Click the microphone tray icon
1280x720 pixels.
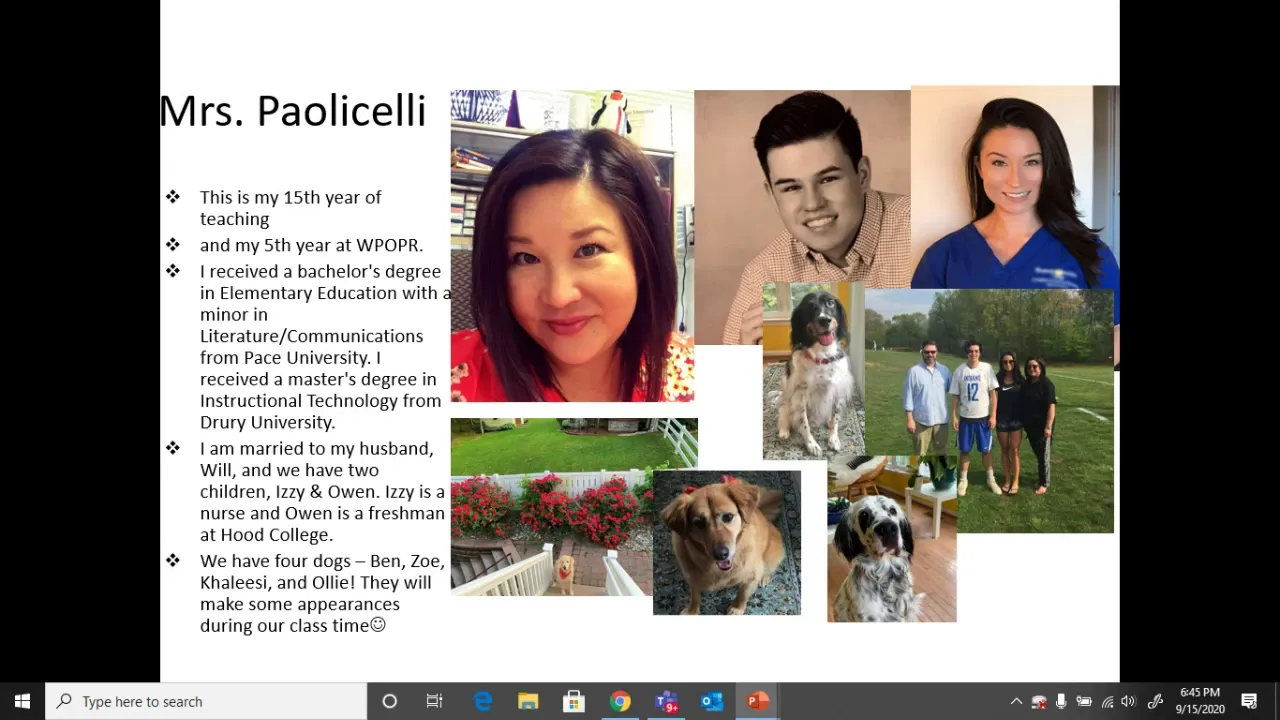pyautogui.click(x=1061, y=701)
